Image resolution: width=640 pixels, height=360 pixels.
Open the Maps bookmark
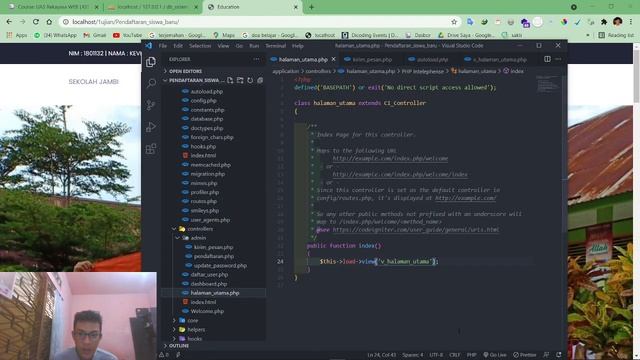coord(225,36)
